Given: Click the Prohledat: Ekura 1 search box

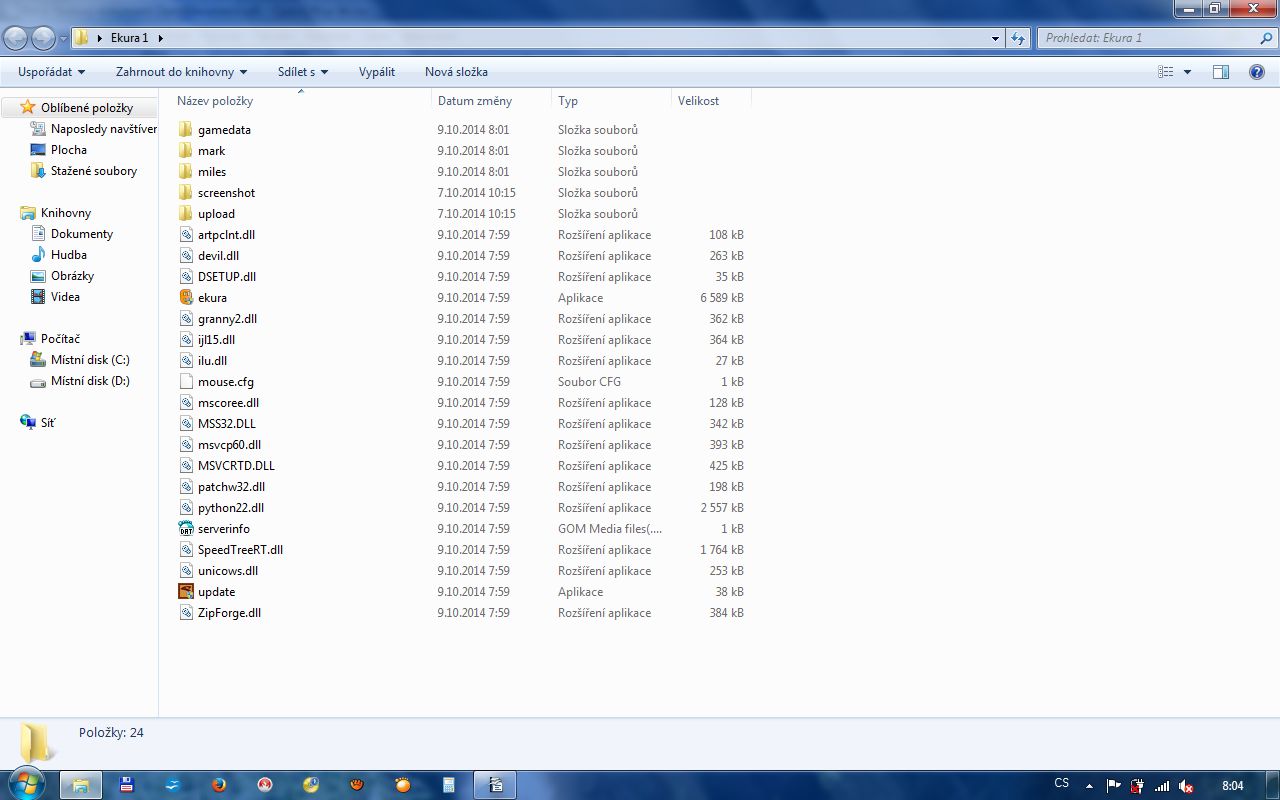Looking at the screenshot, I should 1148,38.
